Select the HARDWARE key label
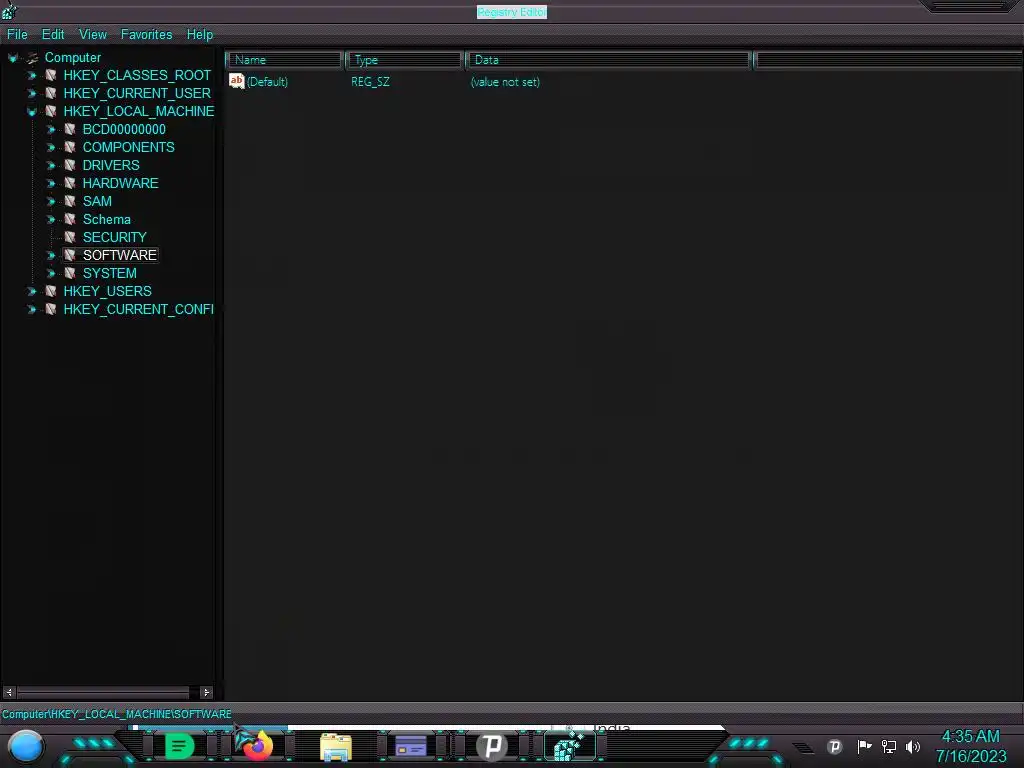 point(120,184)
